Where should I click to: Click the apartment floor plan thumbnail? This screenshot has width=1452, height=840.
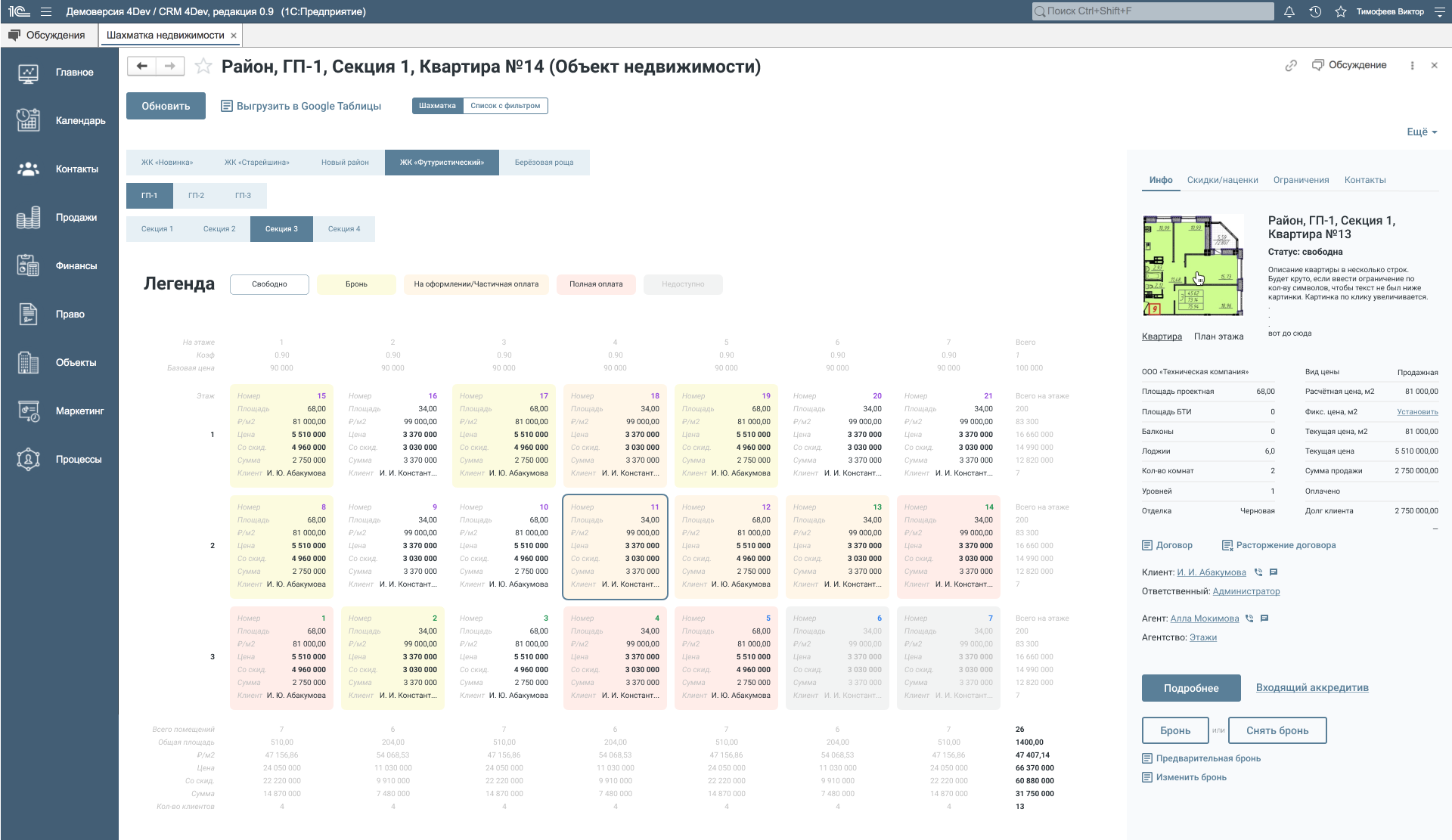point(1193,266)
